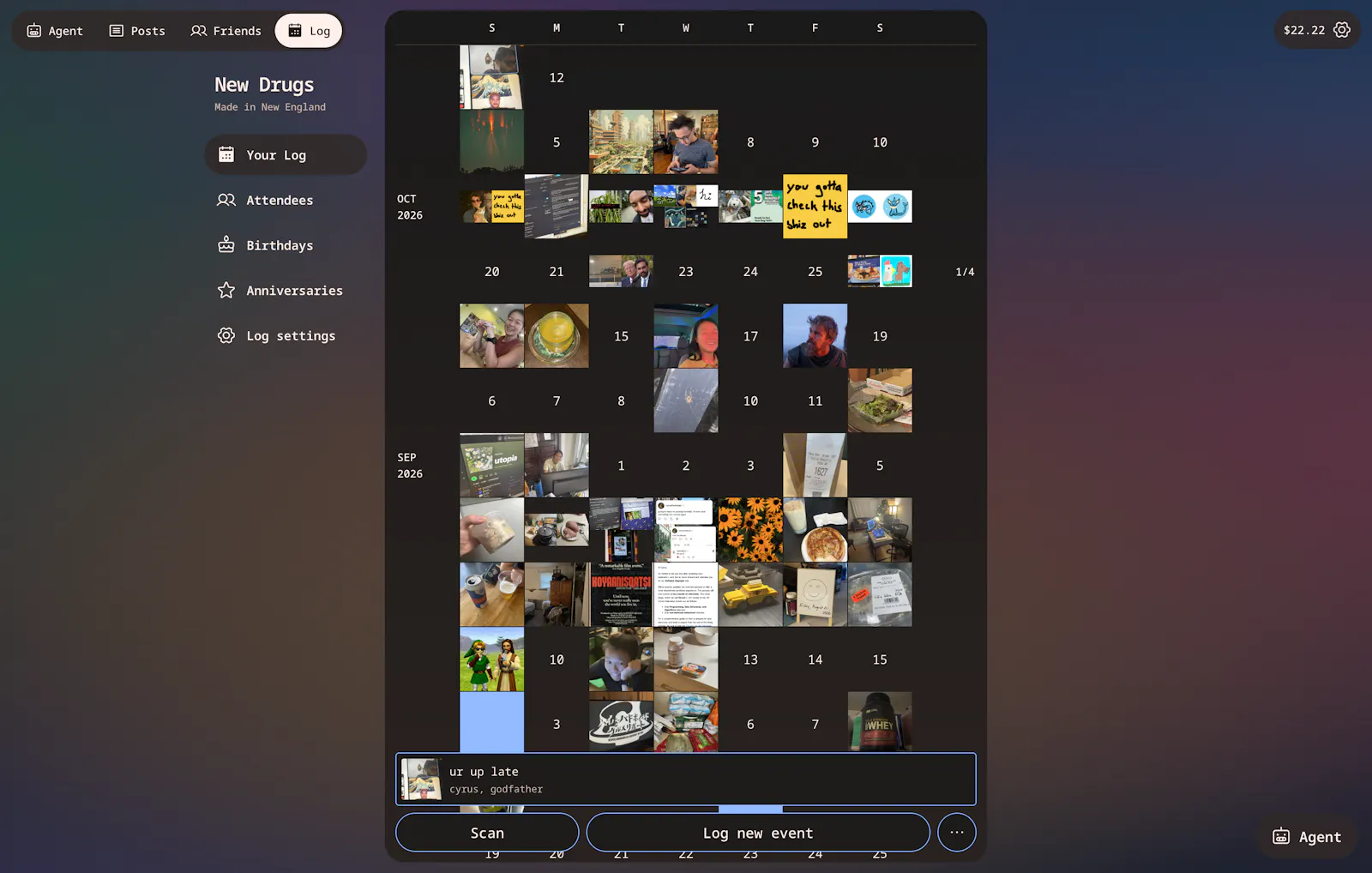Click the people icon beside Attendees

226,200
